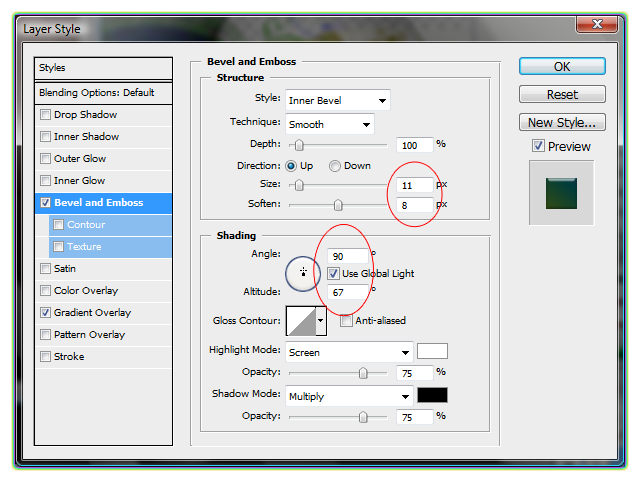Tick the Inner Glow checkbox
The height and width of the screenshot is (482, 640).
(45, 180)
